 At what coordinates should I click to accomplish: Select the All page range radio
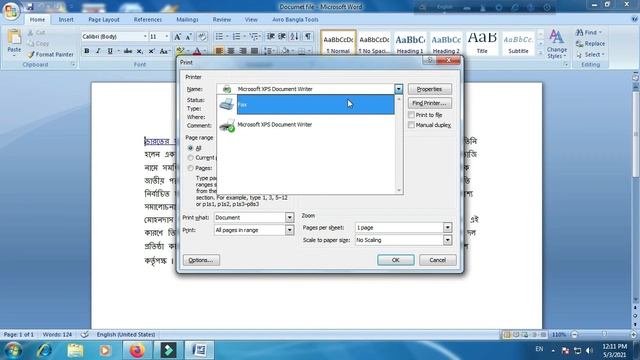coord(190,148)
